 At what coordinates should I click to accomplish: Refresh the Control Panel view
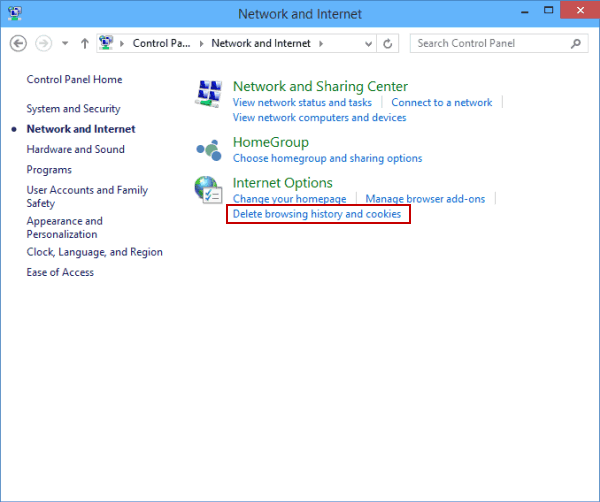388,44
